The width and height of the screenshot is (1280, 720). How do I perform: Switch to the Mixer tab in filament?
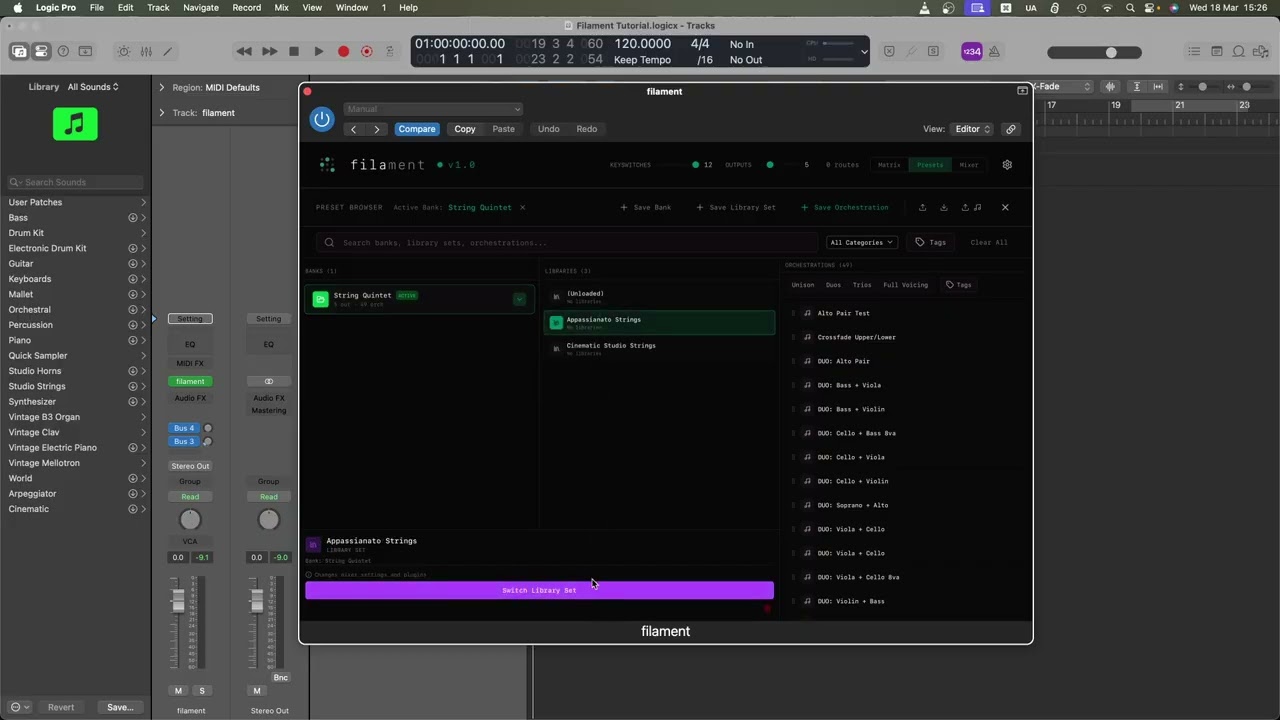click(x=969, y=165)
